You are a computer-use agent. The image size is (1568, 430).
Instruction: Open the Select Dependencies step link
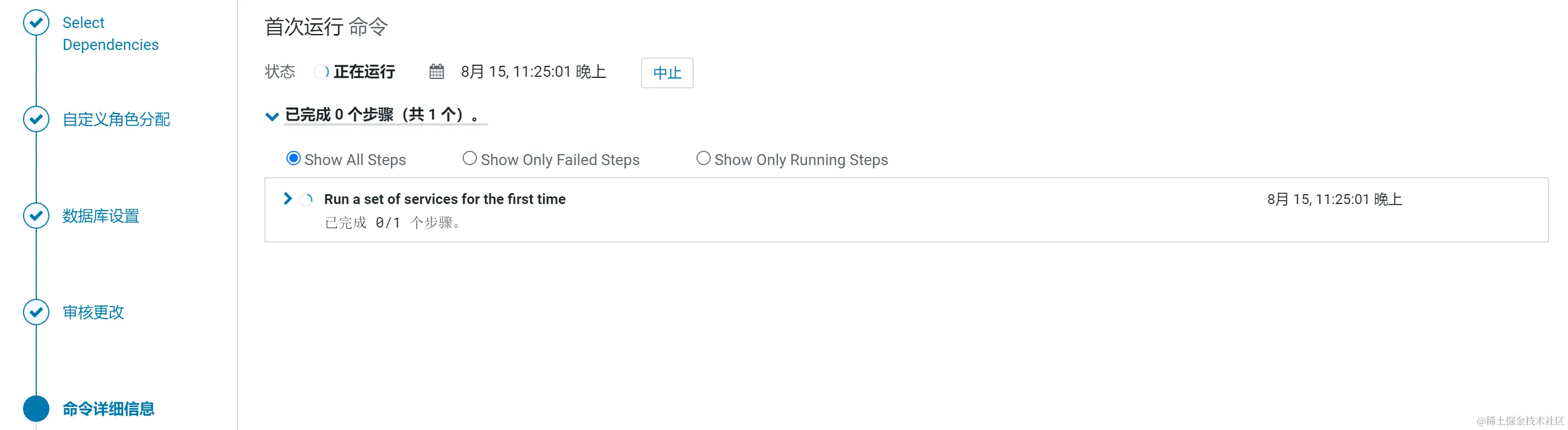tap(110, 33)
